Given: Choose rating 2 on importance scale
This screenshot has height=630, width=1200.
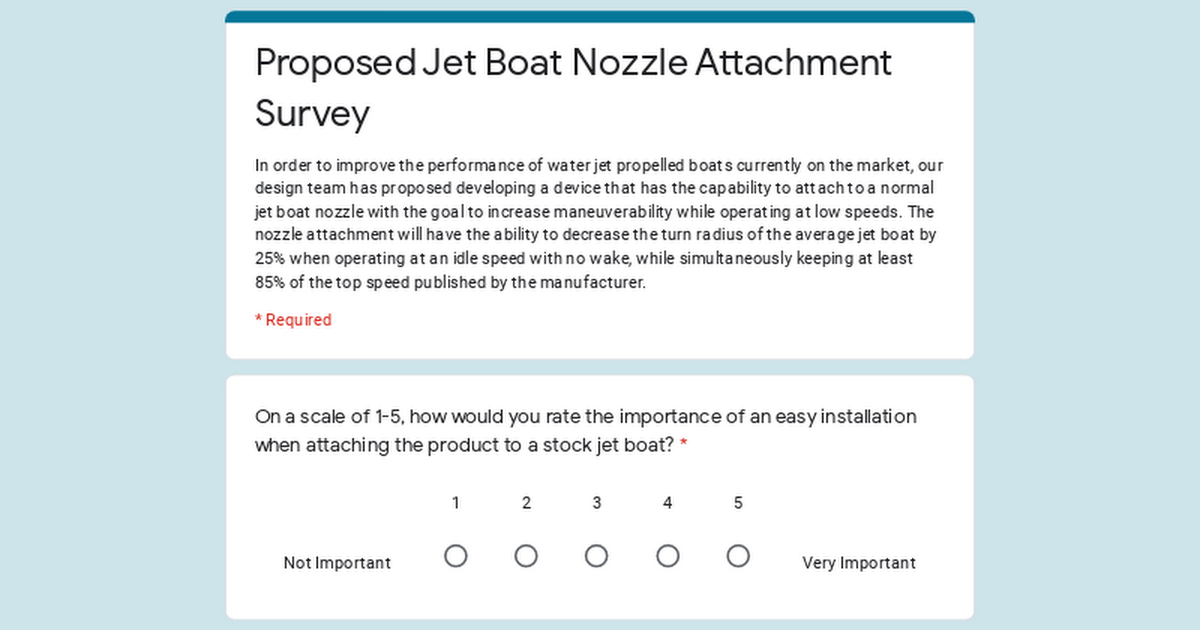Looking at the screenshot, I should click(526, 556).
